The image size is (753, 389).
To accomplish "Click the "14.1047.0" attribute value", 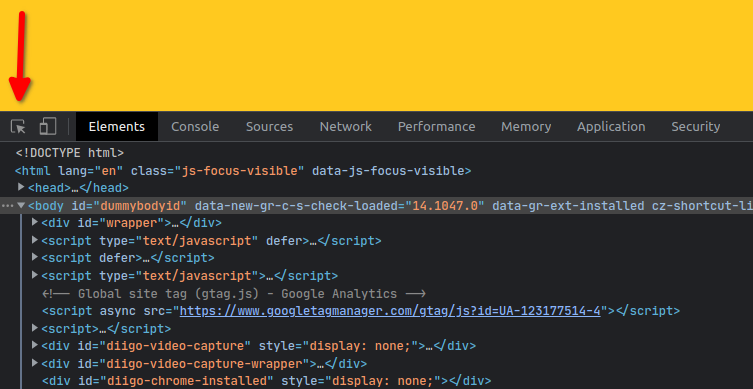I will (x=445, y=206).
